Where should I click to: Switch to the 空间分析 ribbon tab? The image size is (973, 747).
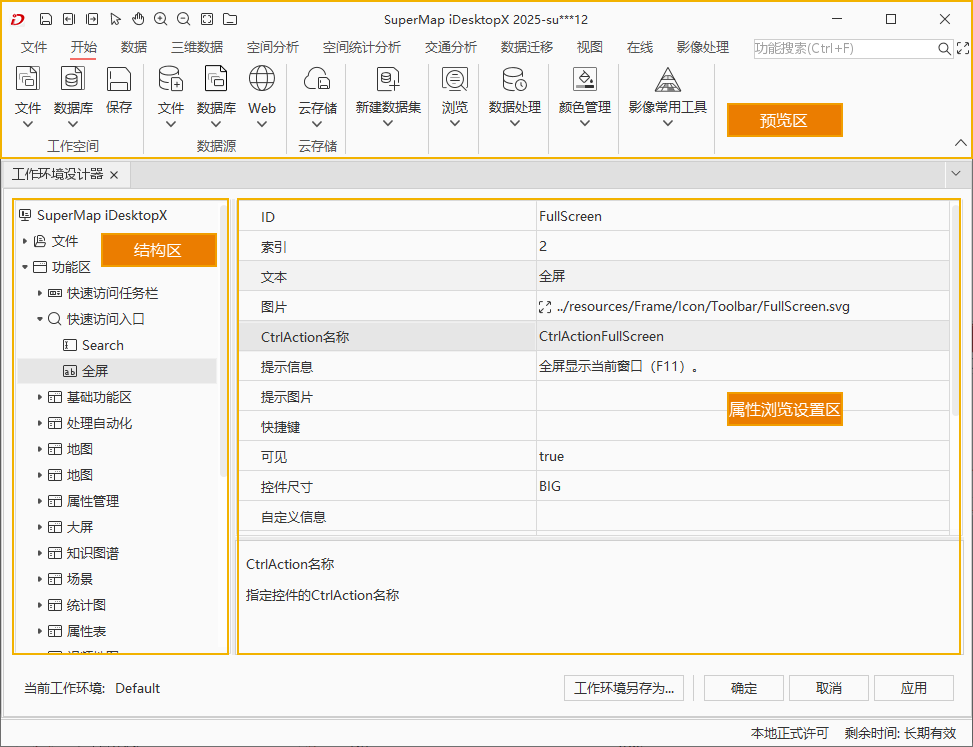pyautogui.click(x=272, y=47)
